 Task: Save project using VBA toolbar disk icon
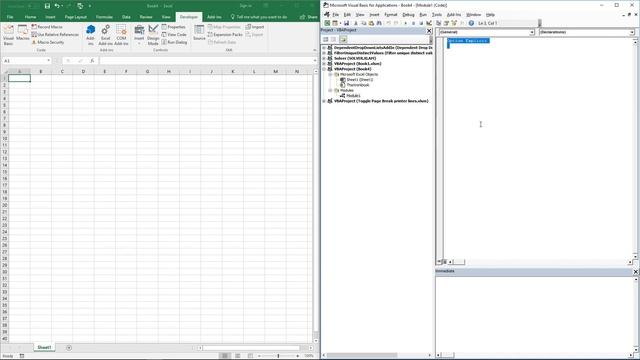click(x=346, y=23)
